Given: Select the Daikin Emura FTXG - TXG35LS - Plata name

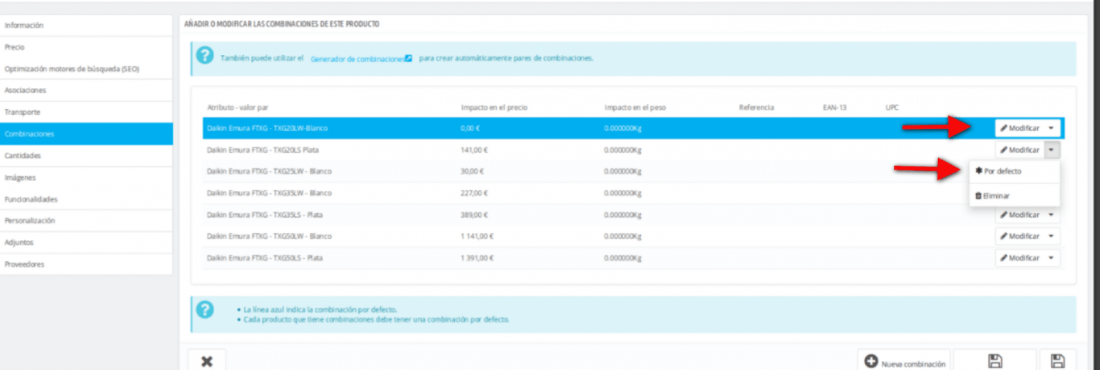Looking at the screenshot, I should click(x=264, y=215).
